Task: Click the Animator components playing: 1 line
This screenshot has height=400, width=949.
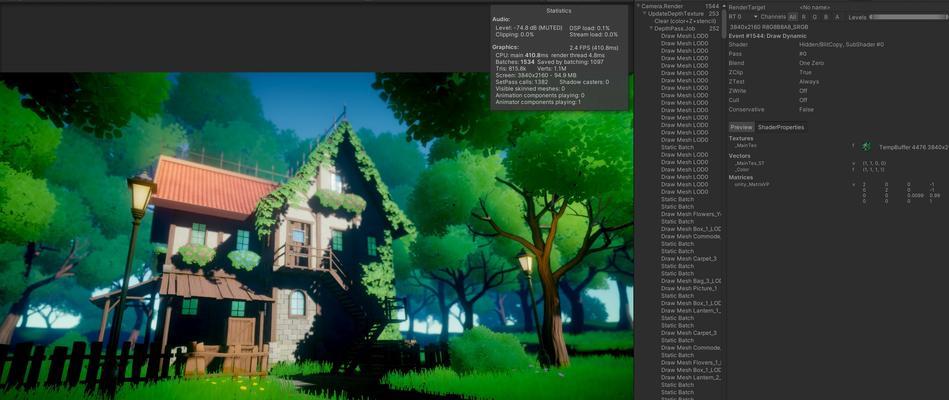Action: tap(538, 102)
